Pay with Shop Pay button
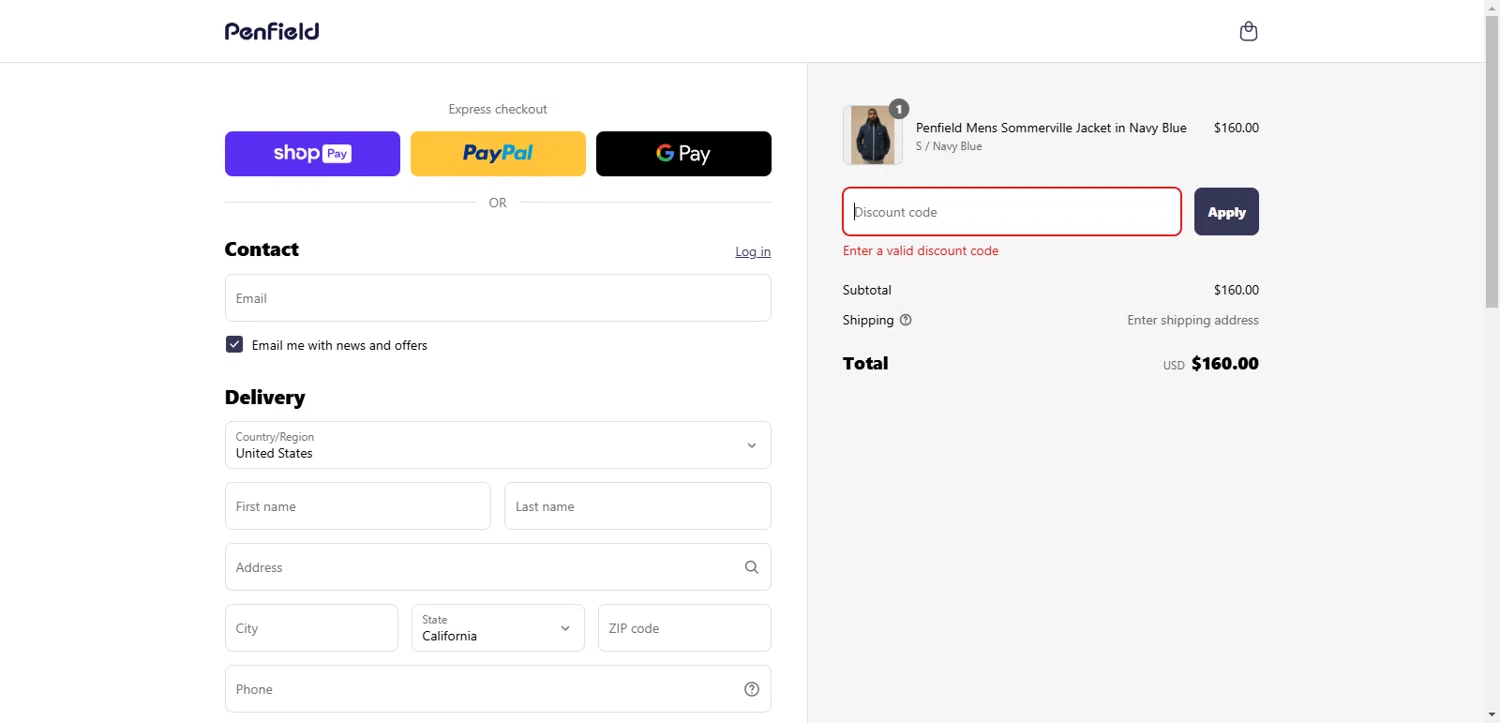Viewport: 1500px width, 723px height. click(312, 154)
